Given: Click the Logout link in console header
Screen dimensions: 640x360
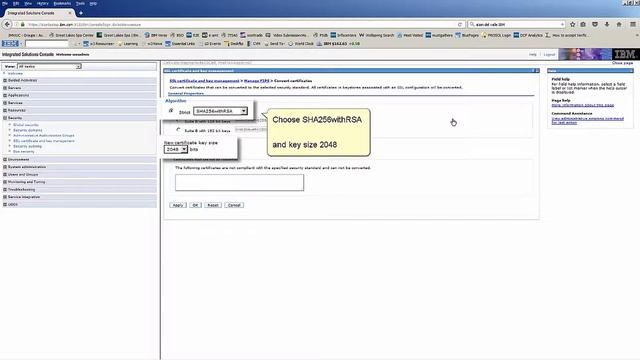Looking at the screenshot, I should 549,54.
